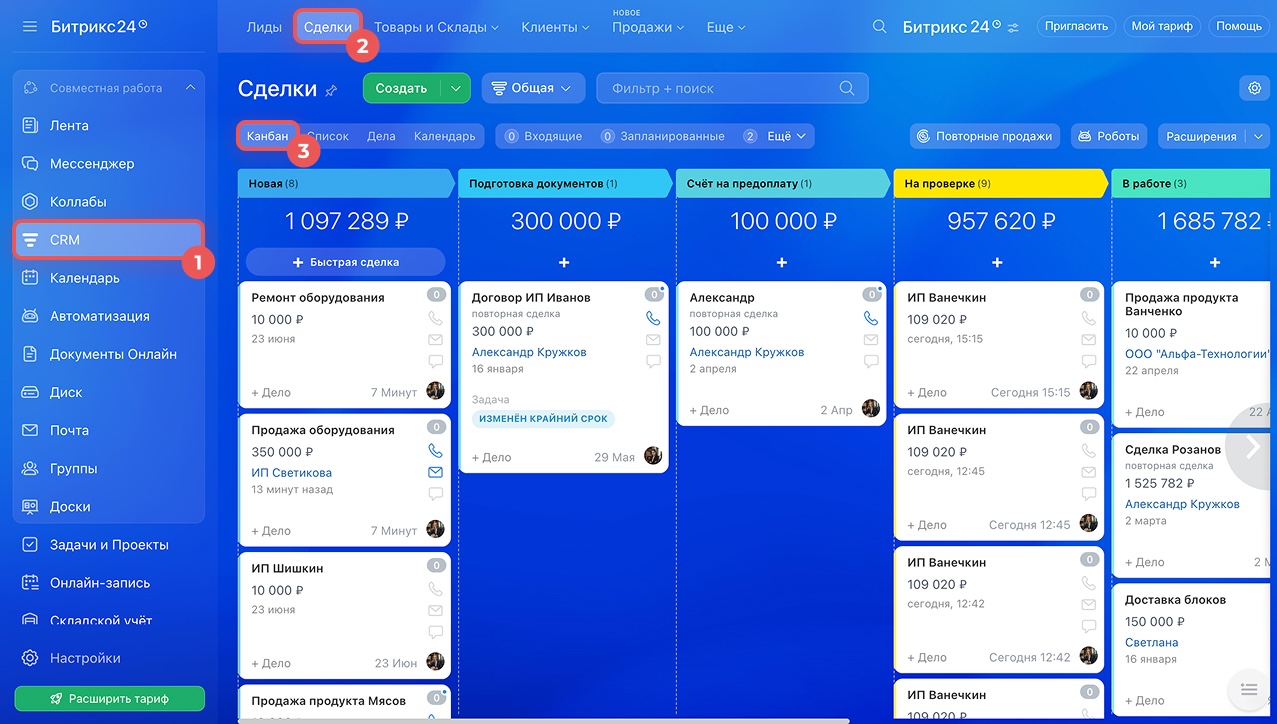Go to Группы in the sidebar

pos(74,468)
